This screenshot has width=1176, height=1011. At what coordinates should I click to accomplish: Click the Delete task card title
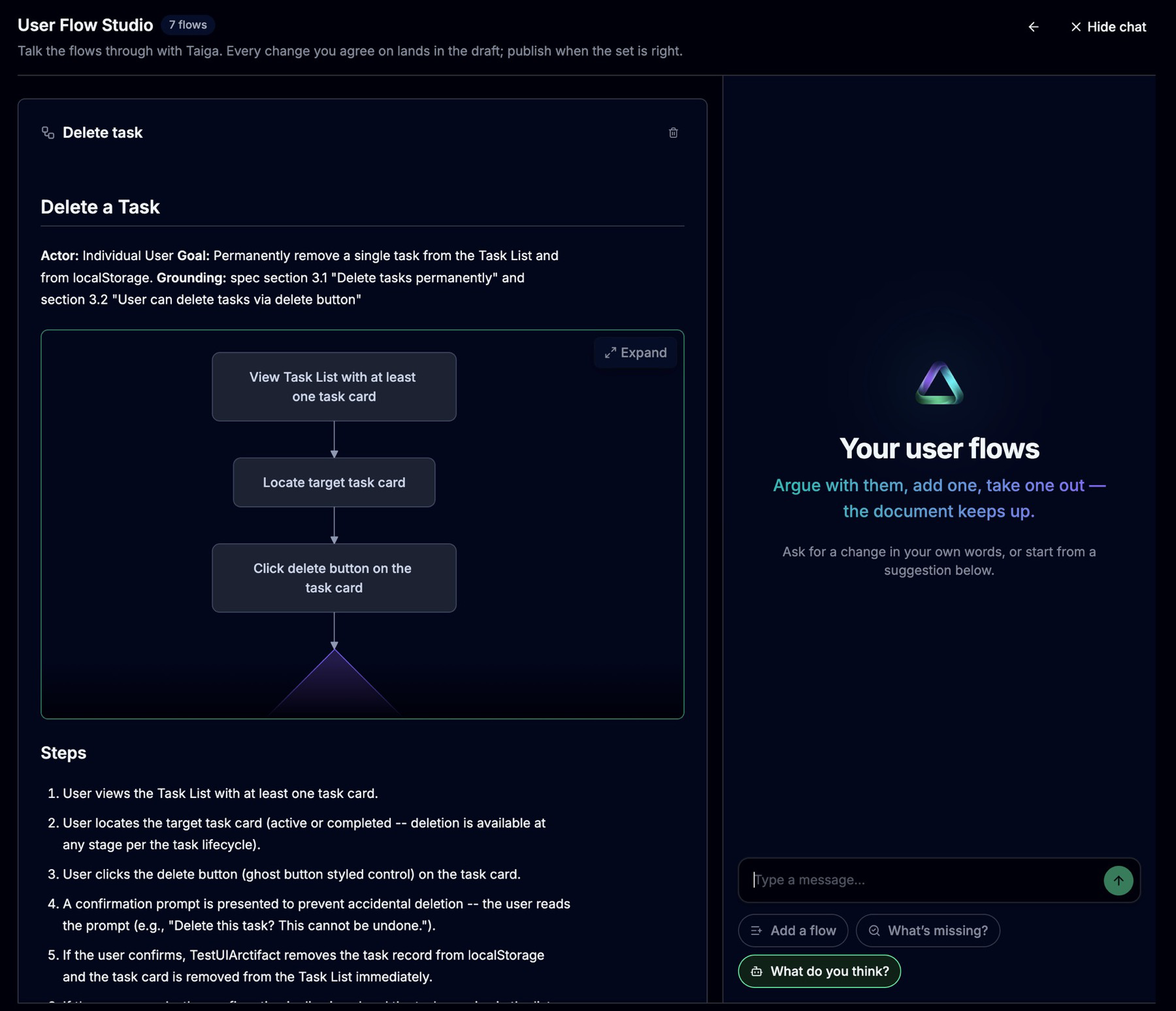point(103,133)
